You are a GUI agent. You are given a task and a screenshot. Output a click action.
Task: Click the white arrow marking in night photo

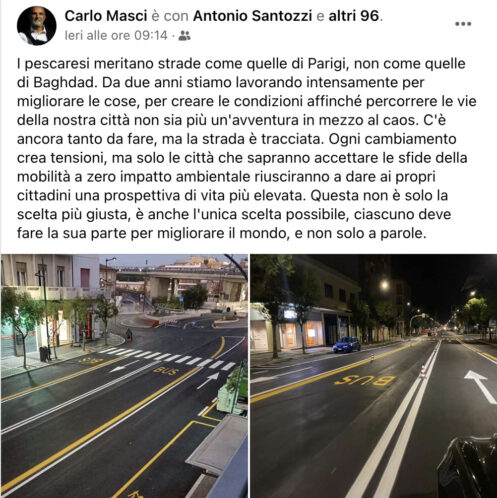point(481,386)
